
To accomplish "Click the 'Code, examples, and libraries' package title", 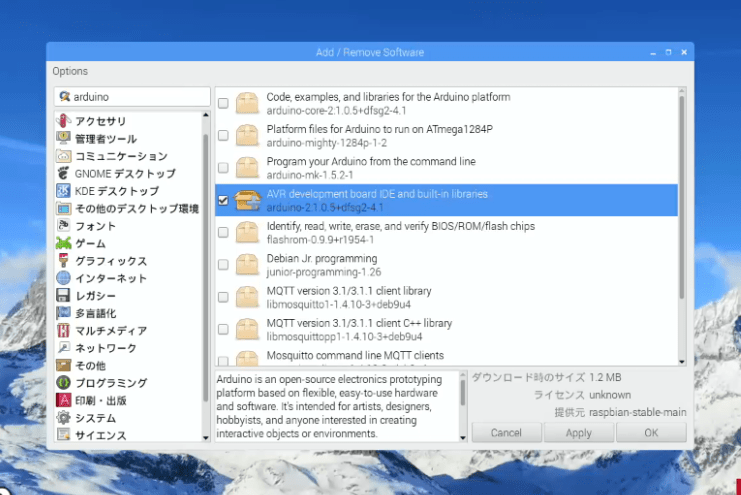I will pos(388,97).
